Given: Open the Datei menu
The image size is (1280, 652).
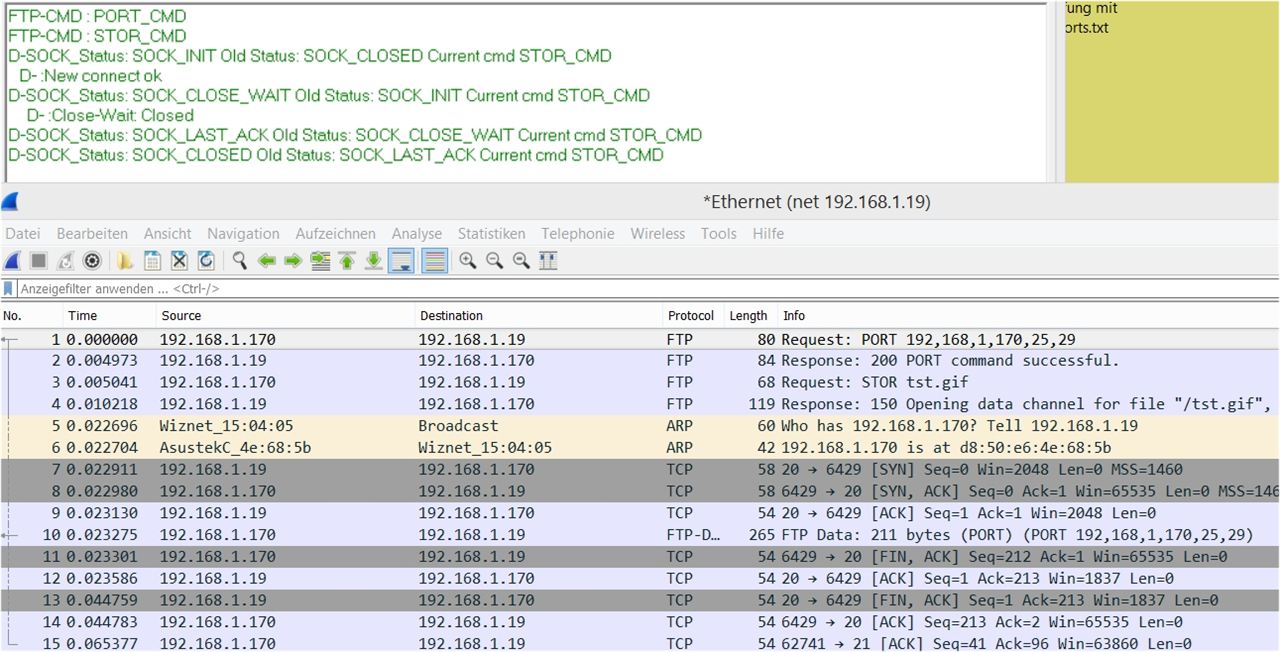Looking at the screenshot, I should coord(23,233).
